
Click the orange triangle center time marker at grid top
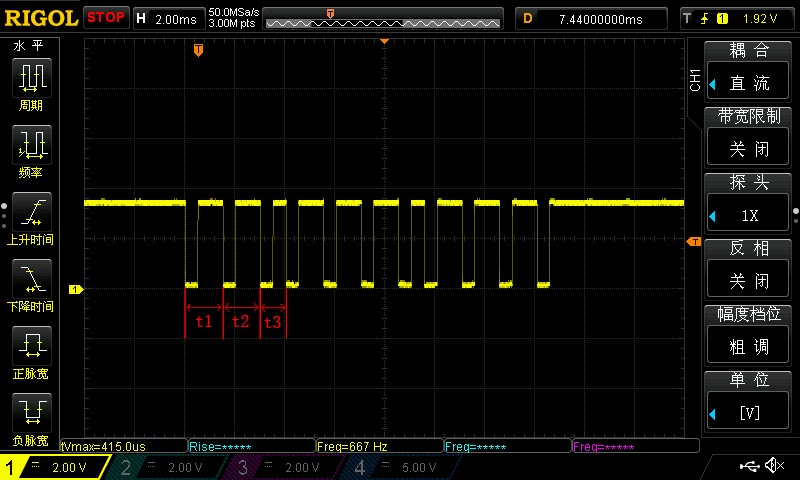[x=385, y=41]
